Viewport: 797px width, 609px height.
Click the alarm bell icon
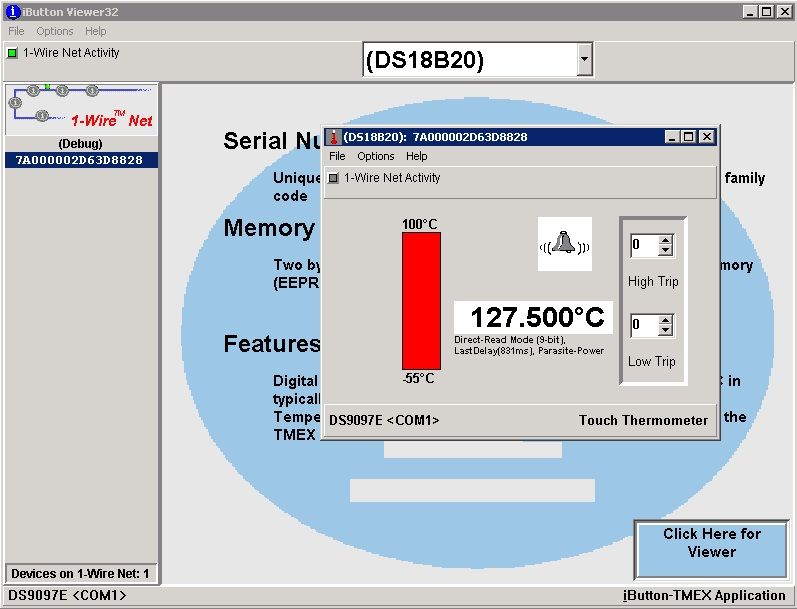tap(565, 244)
